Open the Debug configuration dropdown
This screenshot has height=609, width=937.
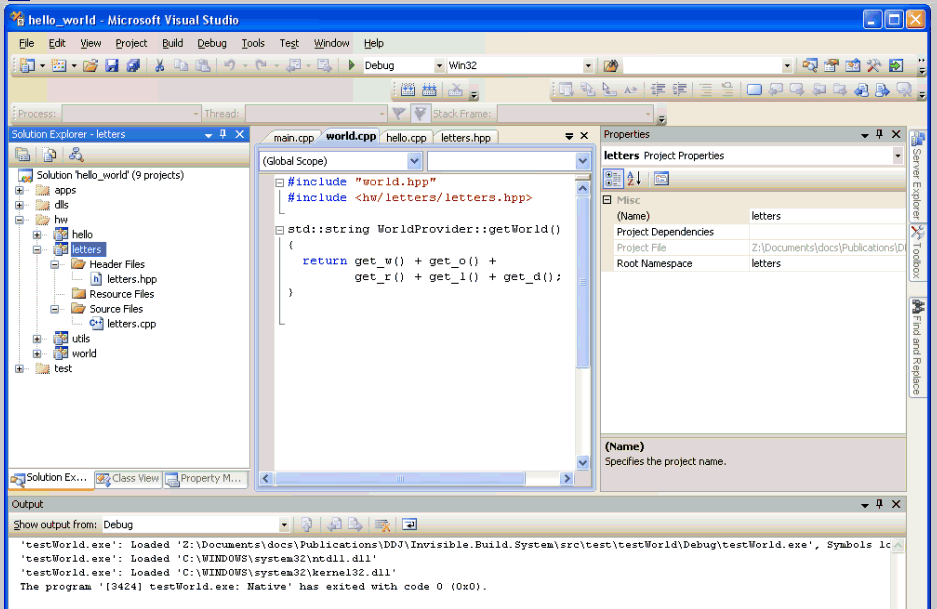(x=439, y=66)
